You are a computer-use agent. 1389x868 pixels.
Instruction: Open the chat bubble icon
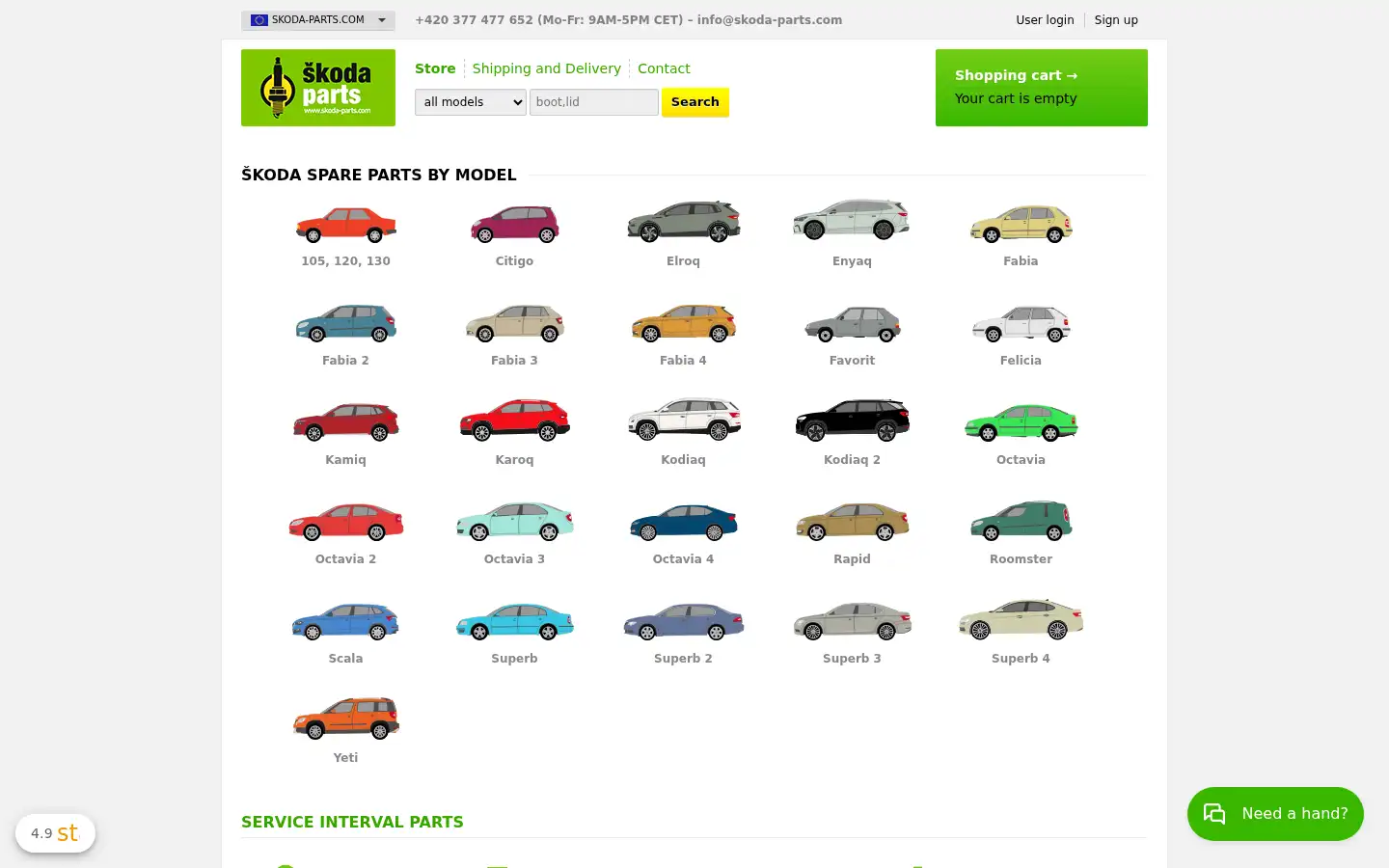1214,814
